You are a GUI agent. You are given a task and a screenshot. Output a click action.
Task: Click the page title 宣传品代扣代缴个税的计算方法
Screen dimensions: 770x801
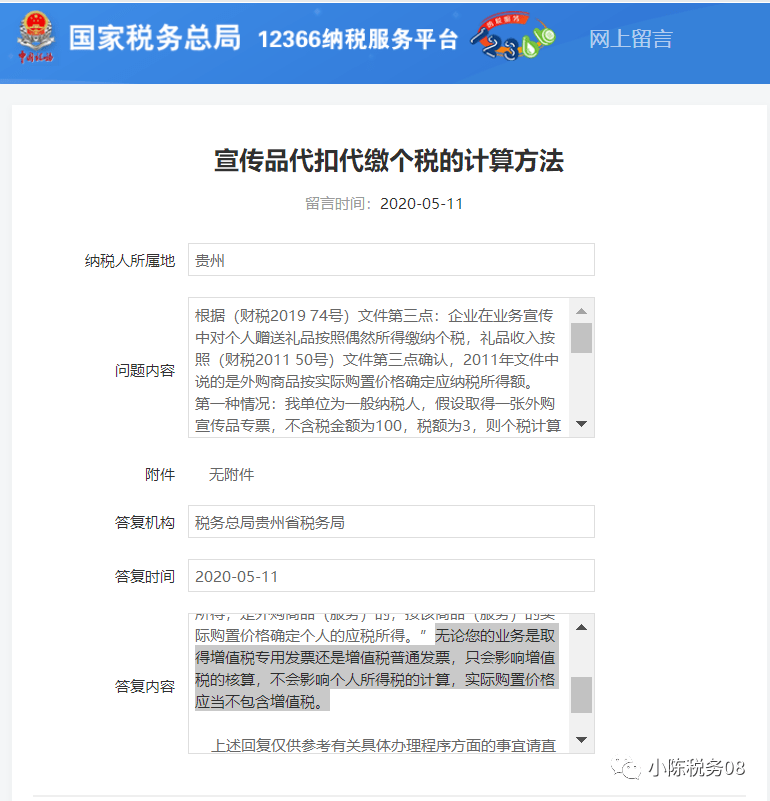tap(389, 161)
